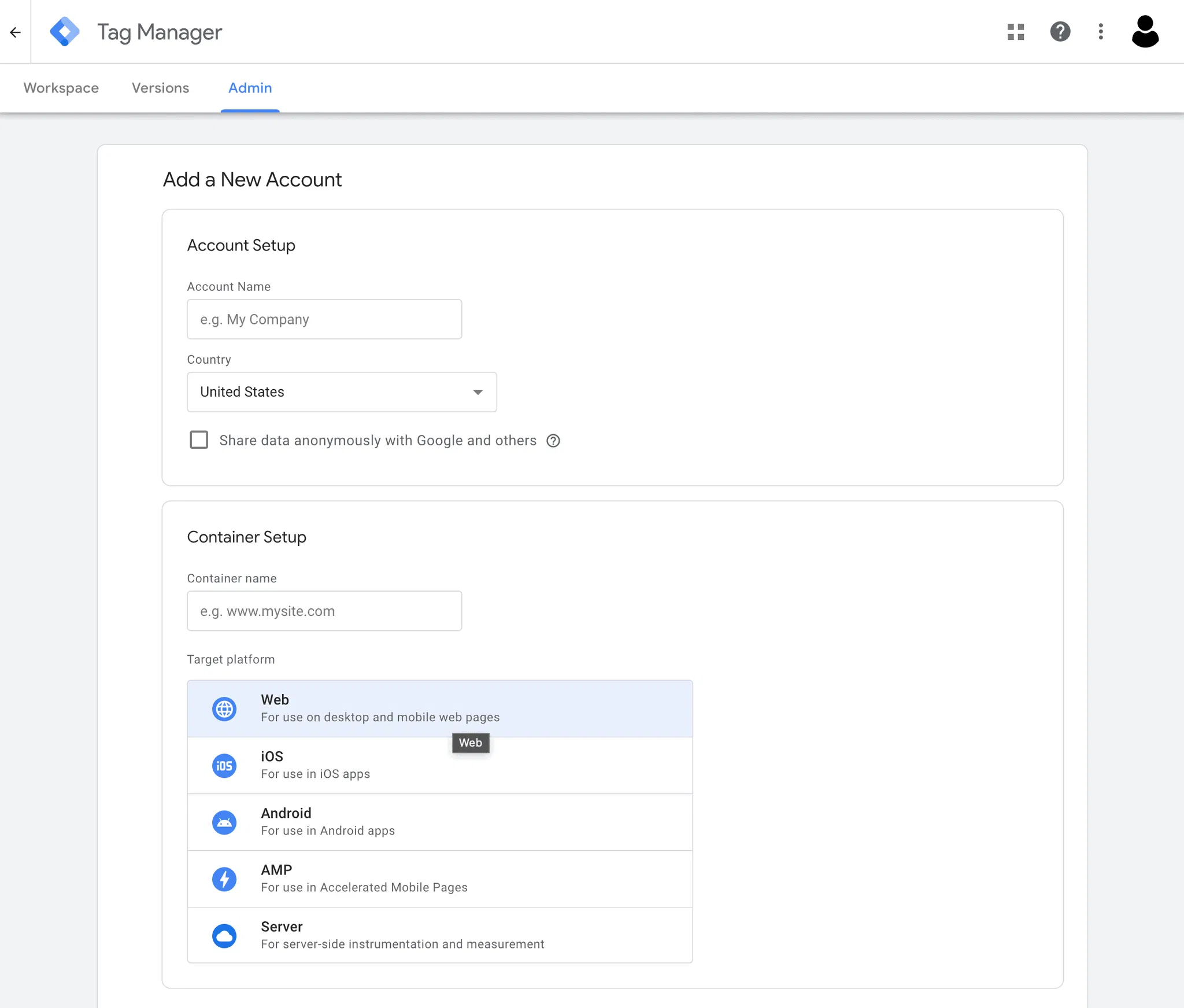Image resolution: width=1184 pixels, height=1008 pixels.
Task: Click the user account avatar
Action: [1145, 32]
